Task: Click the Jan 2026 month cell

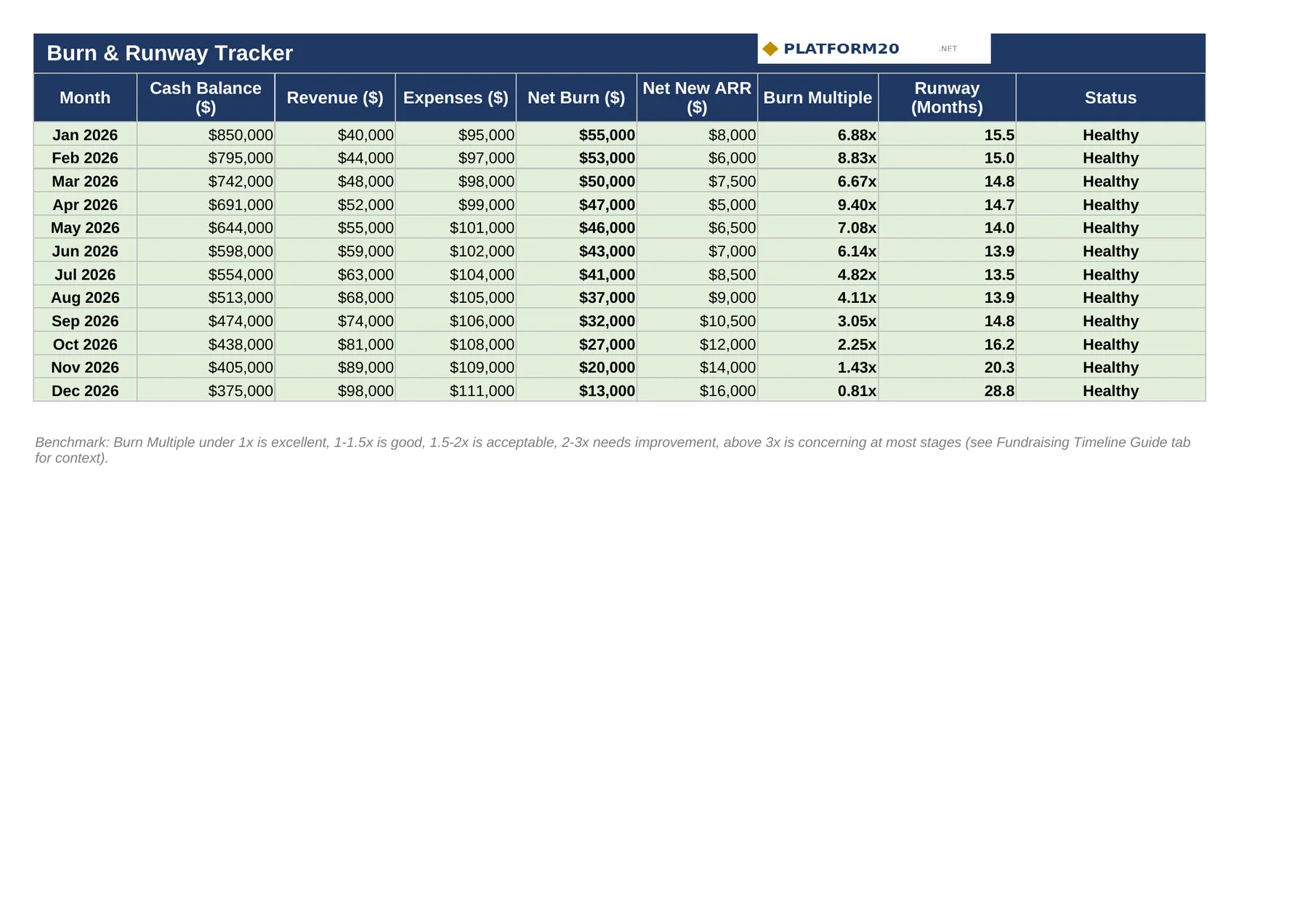Action: tap(85, 134)
